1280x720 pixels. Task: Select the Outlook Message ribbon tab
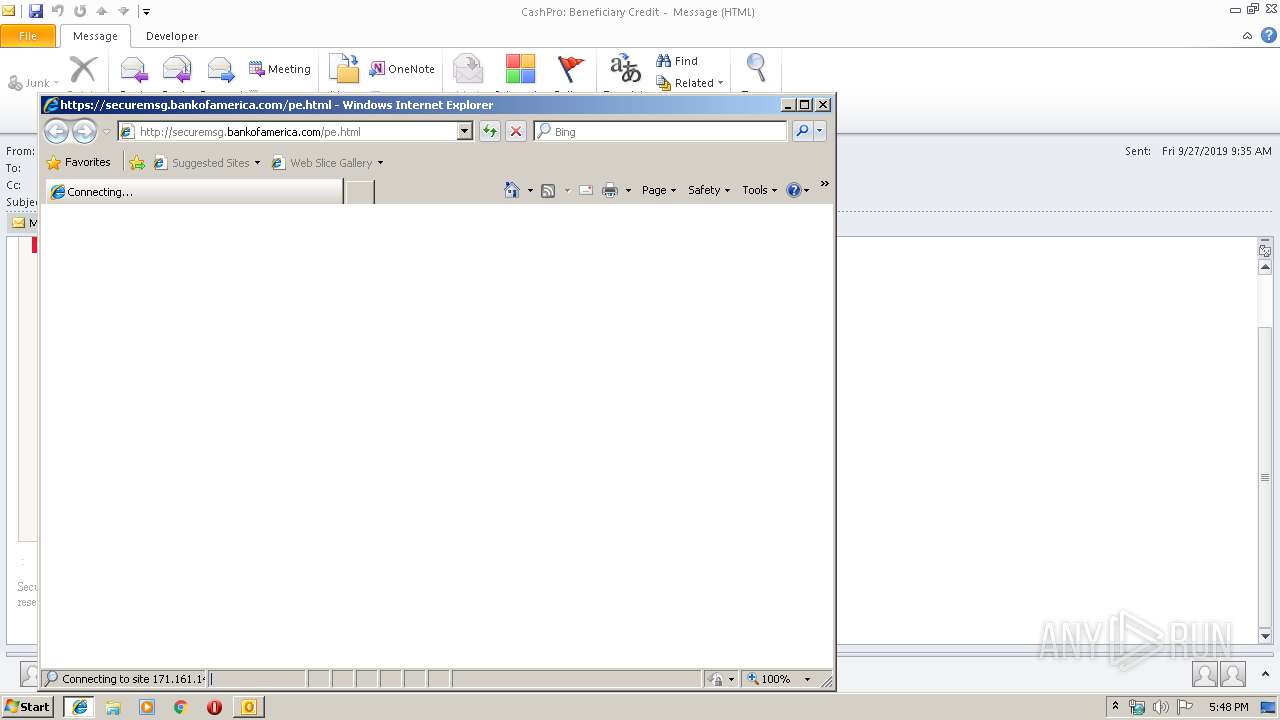[x=95, y=36]
